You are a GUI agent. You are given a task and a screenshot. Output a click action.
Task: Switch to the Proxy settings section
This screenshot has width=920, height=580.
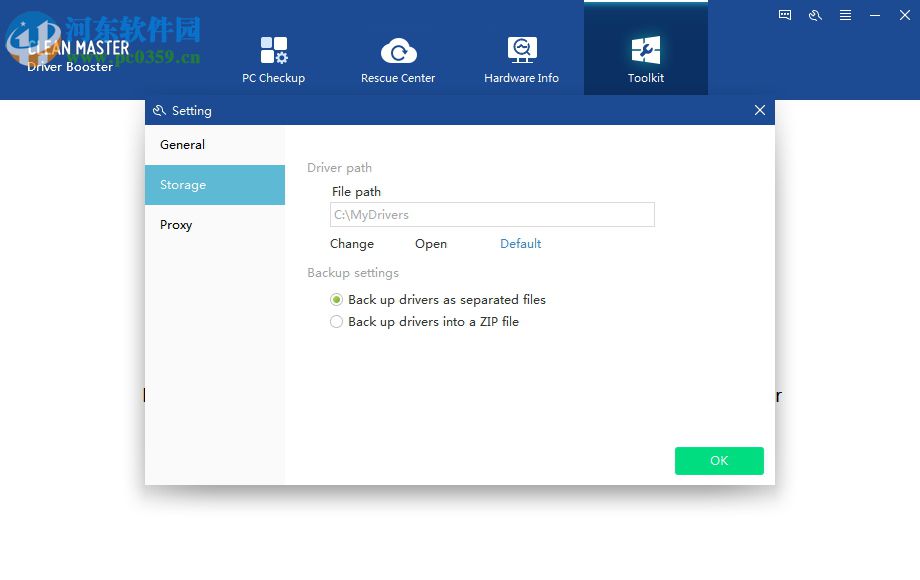click(x=176, y=224)
